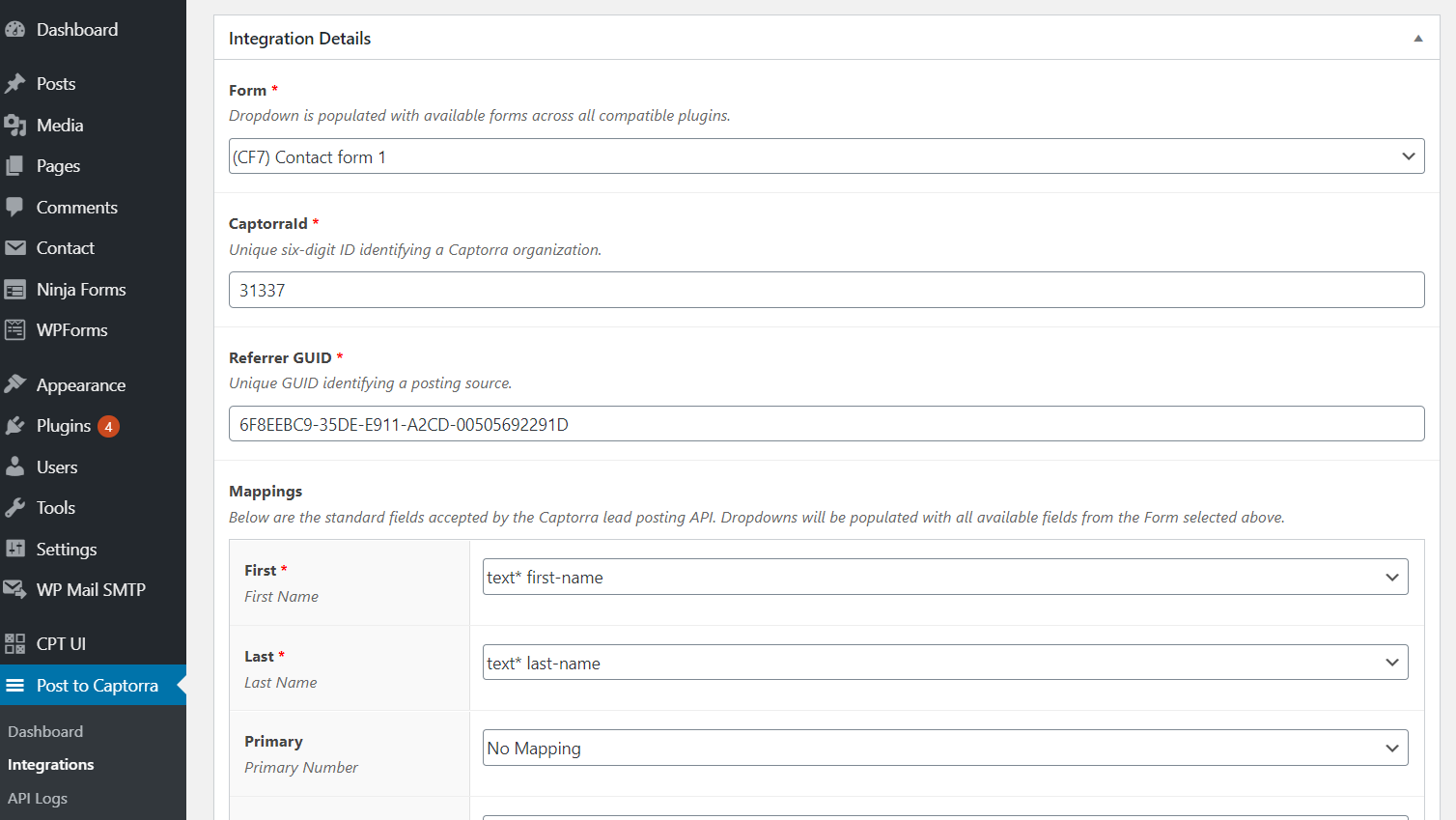Image resolution: width=1456 pixels, height=820 pixels.
Task: Open the Last name mapping dropdown
Action: tap(945, 663)
